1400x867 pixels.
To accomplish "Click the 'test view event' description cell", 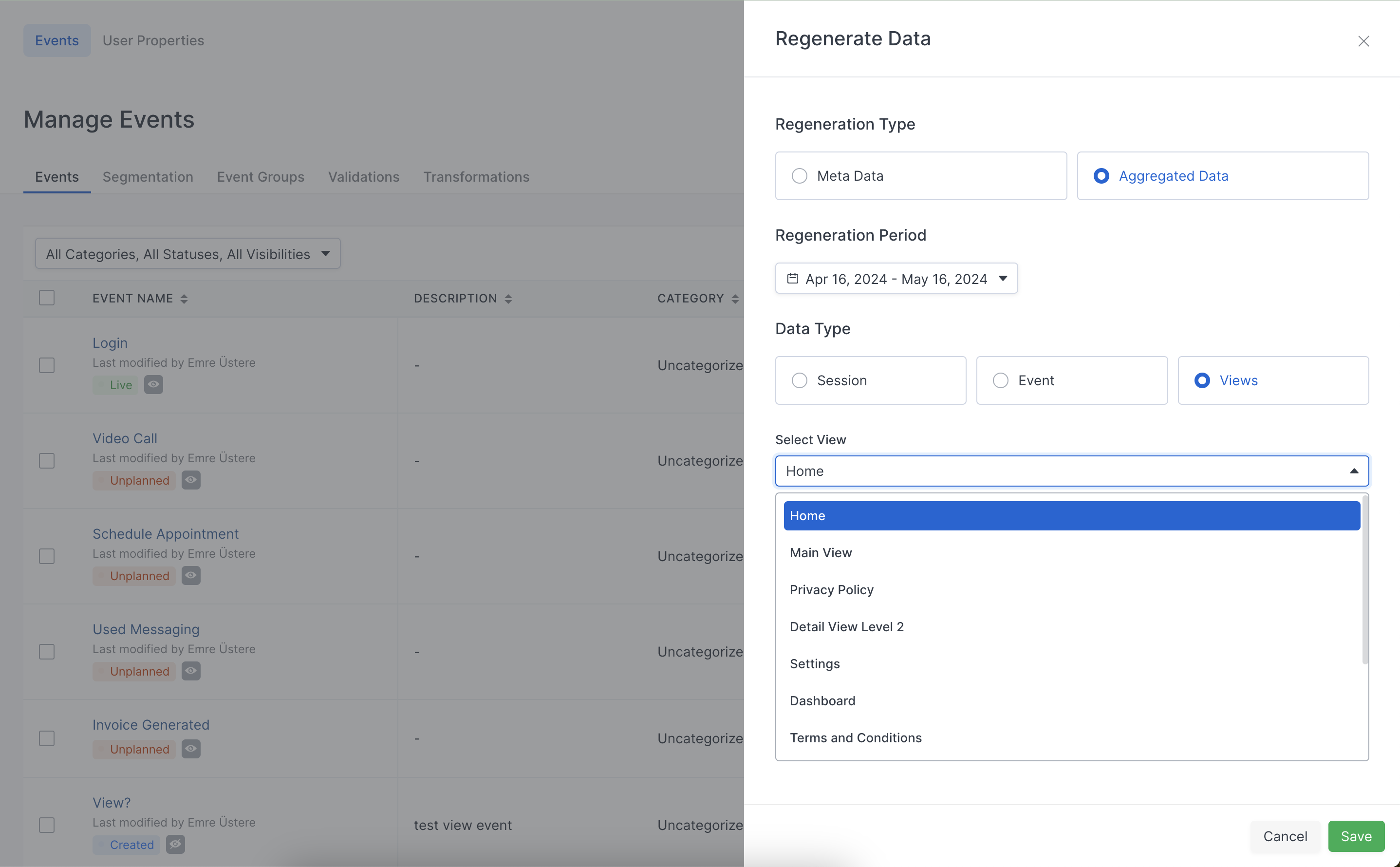I will pos(463,825).
